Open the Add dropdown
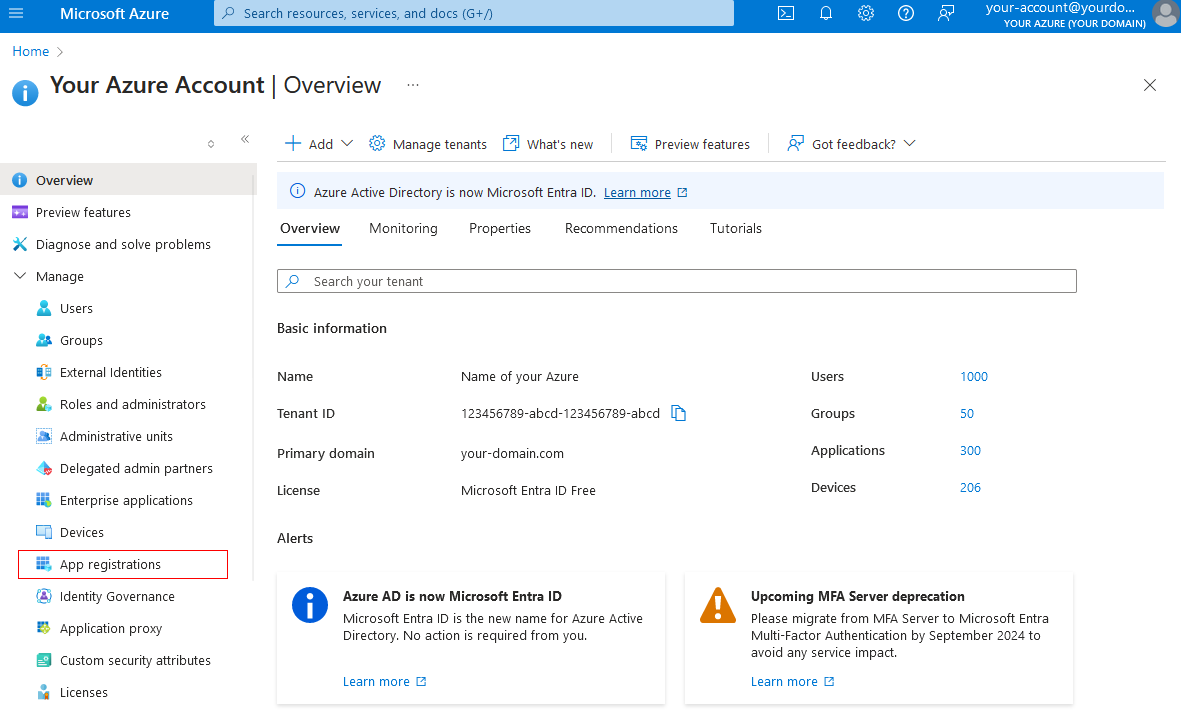Screen dimensions: 1181x715 point(319,144)
